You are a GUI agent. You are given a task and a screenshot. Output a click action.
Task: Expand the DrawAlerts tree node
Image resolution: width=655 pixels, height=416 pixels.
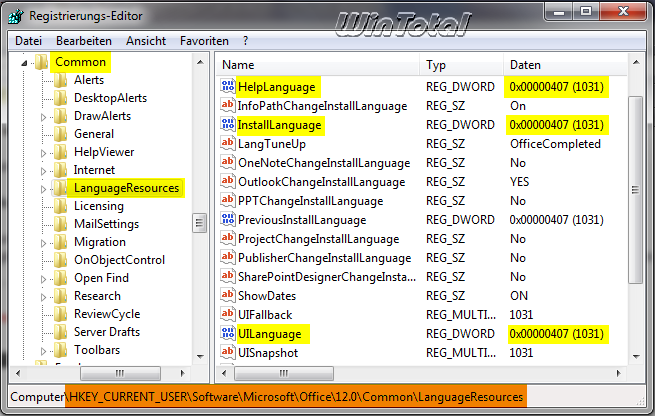tap(43, 117)
